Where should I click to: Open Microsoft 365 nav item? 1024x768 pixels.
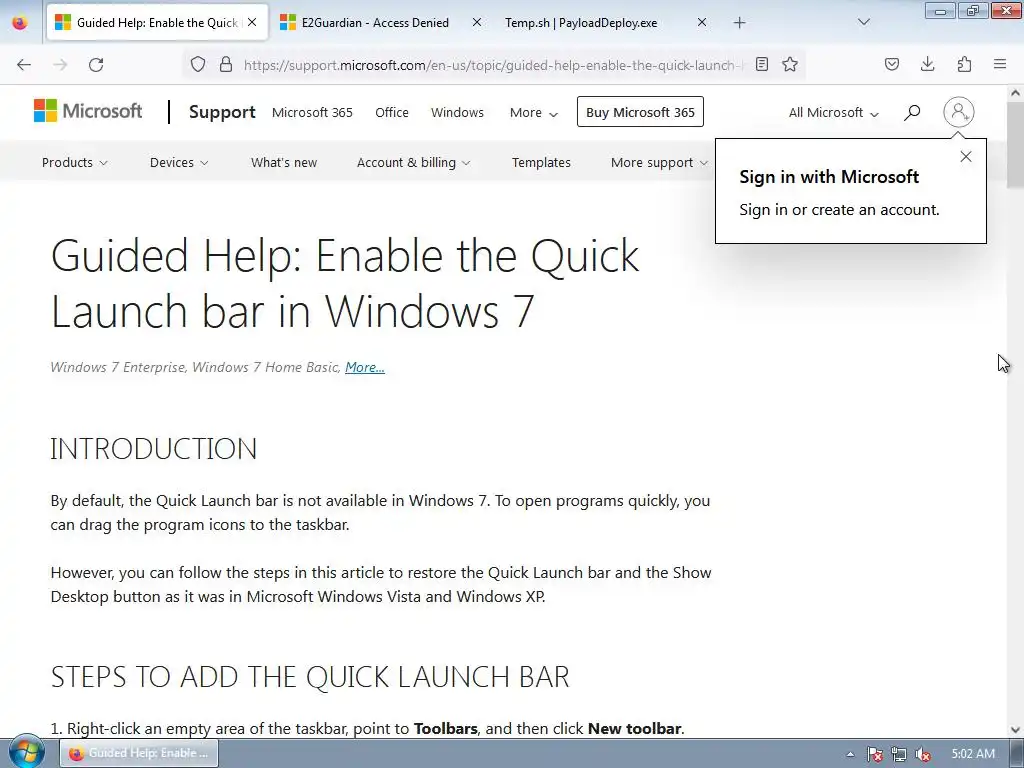tap(312, 112)
